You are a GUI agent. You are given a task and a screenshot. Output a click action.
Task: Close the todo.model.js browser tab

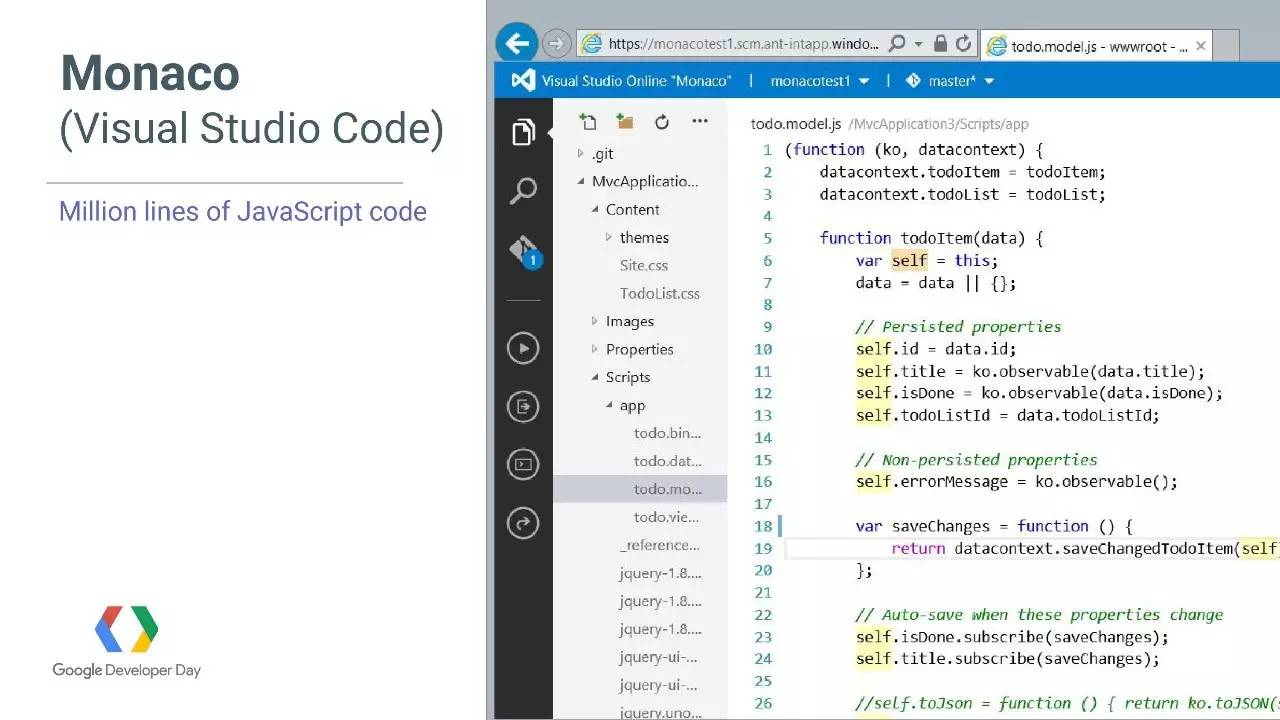tap(1201, 46)
